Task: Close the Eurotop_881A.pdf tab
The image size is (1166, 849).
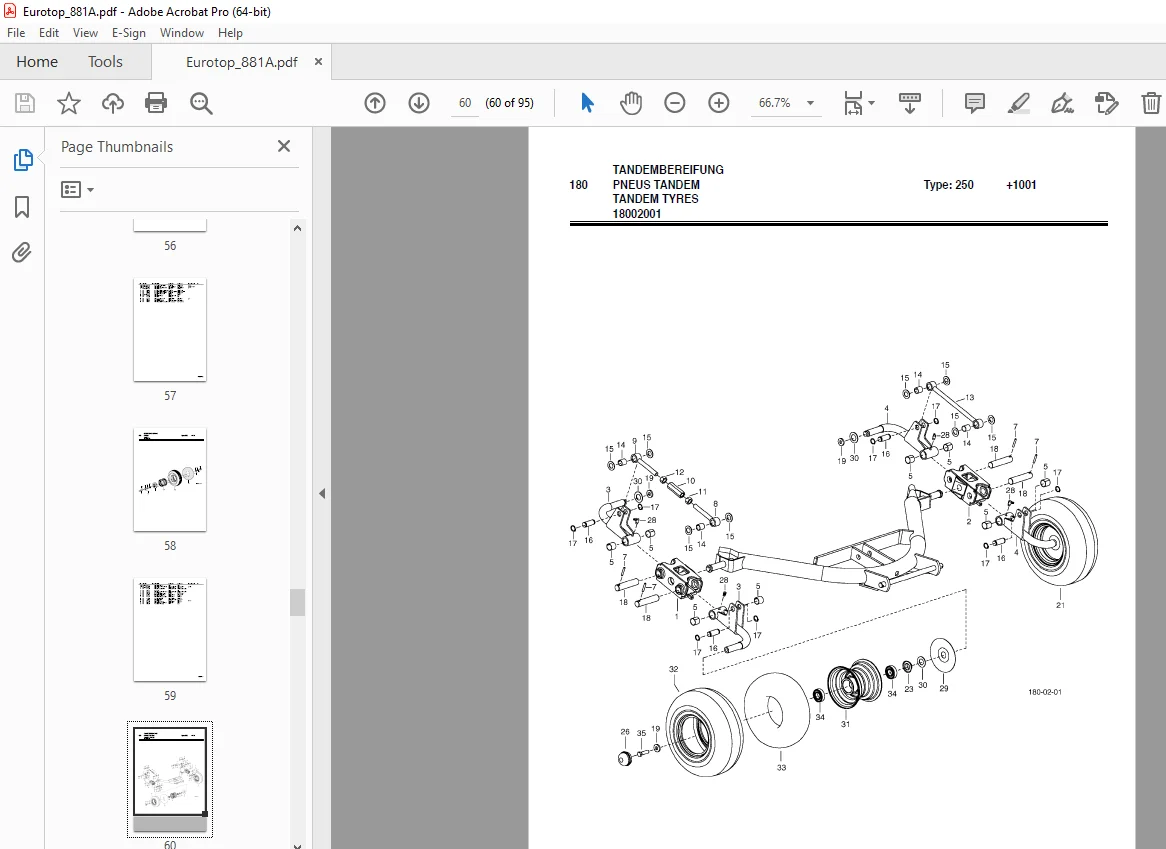Action: pyautogui.click(x=318, y=62)
